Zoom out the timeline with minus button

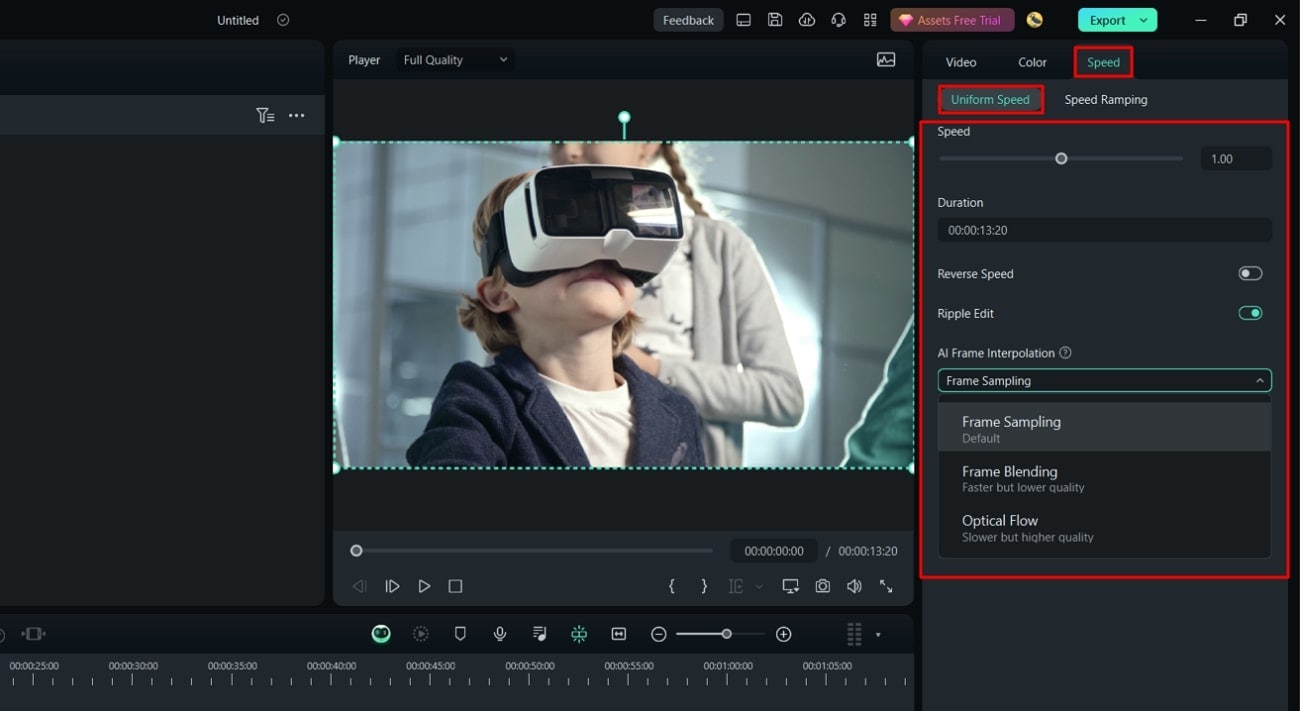click(x=658, y=634)
